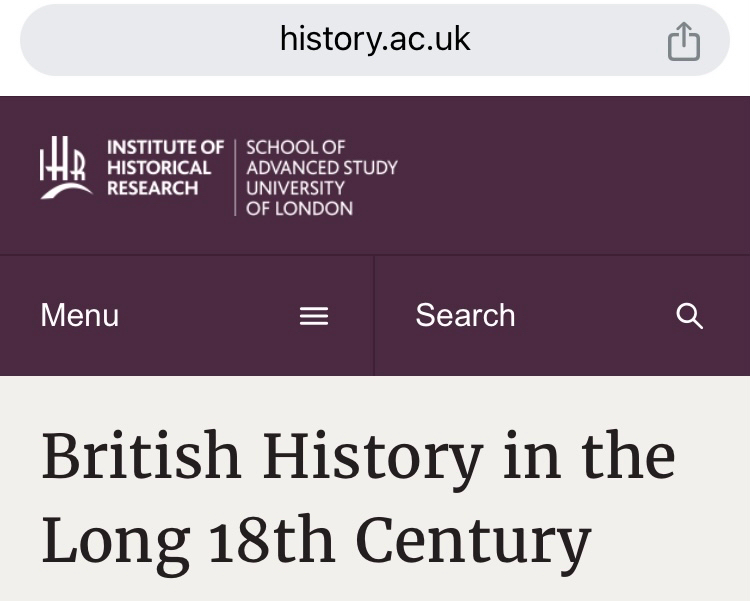This screenshot has width=750, height=601.
Task: Click the word HISTORICAL in the logo
Action: 159,168
